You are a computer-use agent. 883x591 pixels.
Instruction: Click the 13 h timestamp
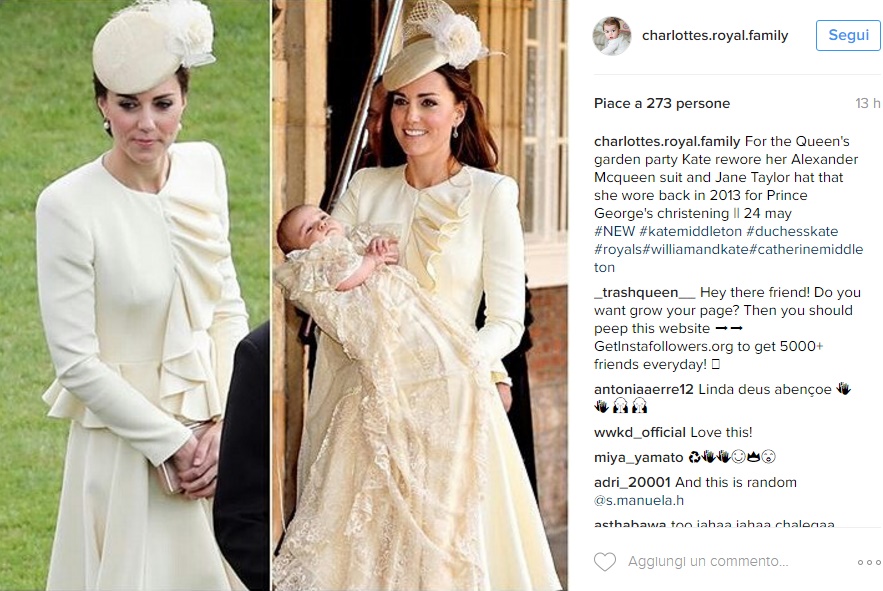[x=867, y=104]
